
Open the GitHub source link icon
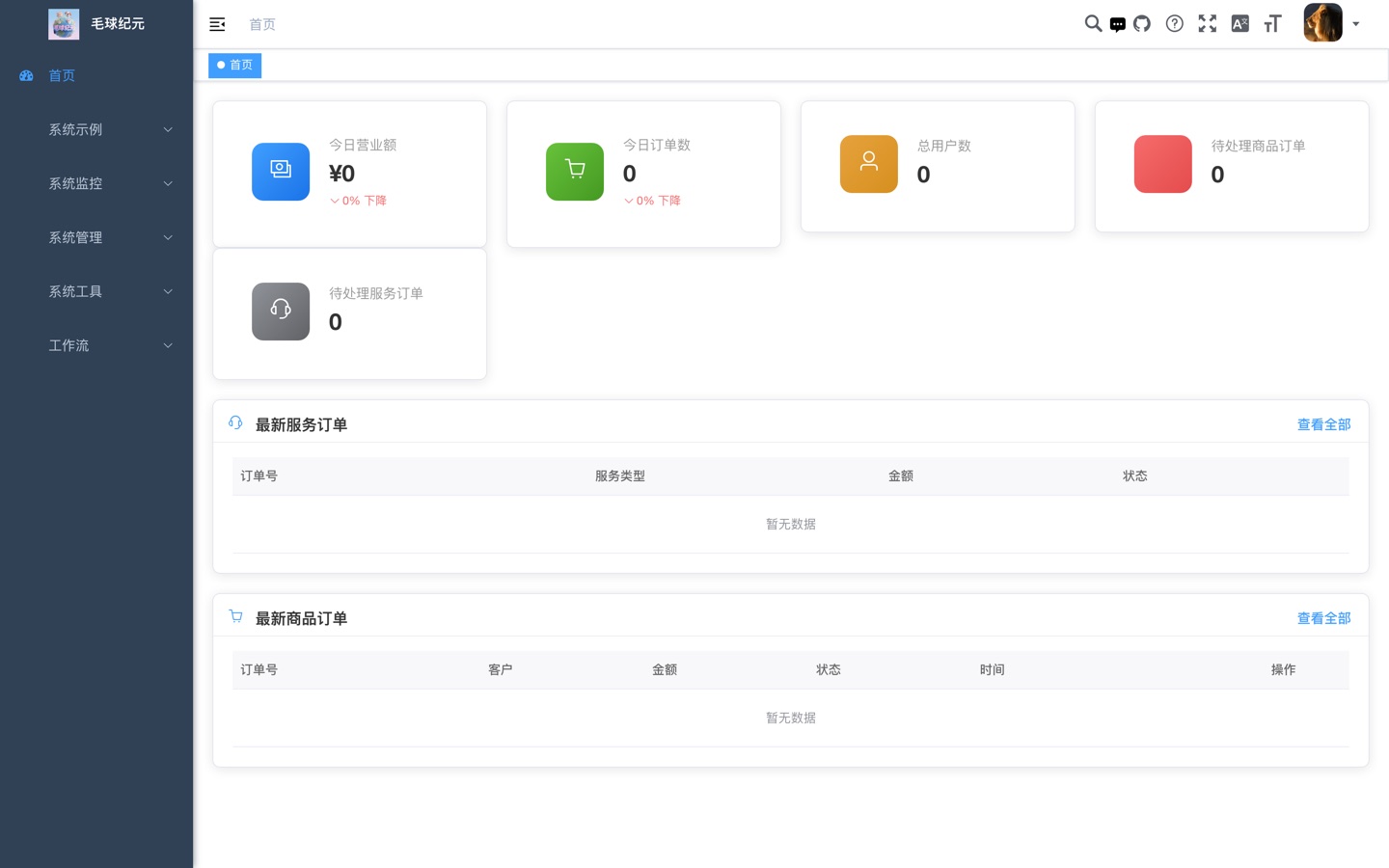(x=1142, y=23)
